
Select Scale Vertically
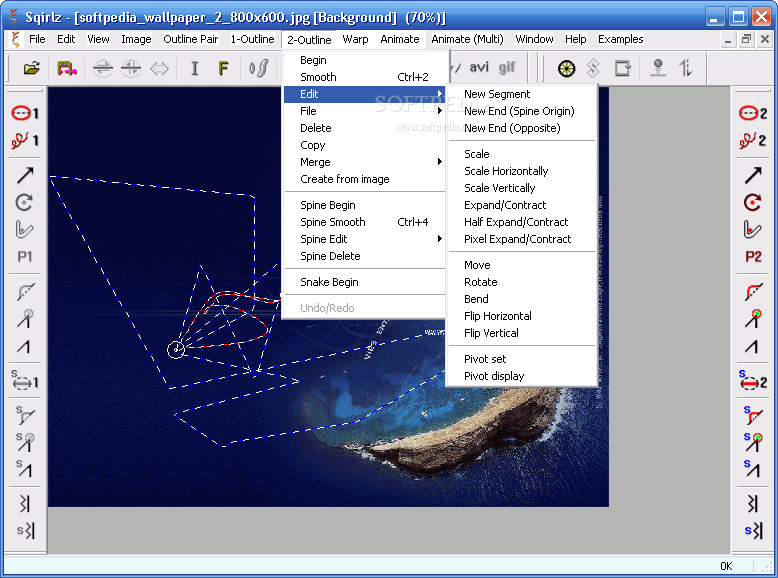pyautogui.click(x=521, y=188)
